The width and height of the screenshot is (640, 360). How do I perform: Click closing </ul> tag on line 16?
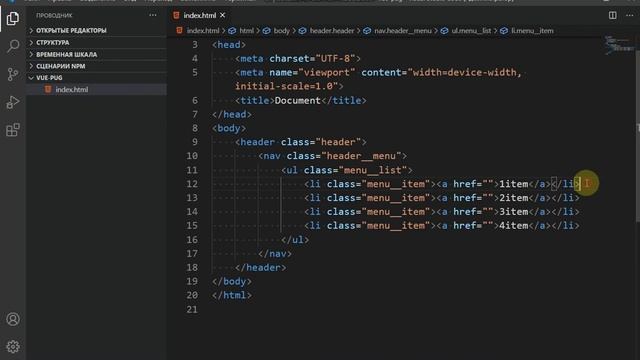[295, 240]
